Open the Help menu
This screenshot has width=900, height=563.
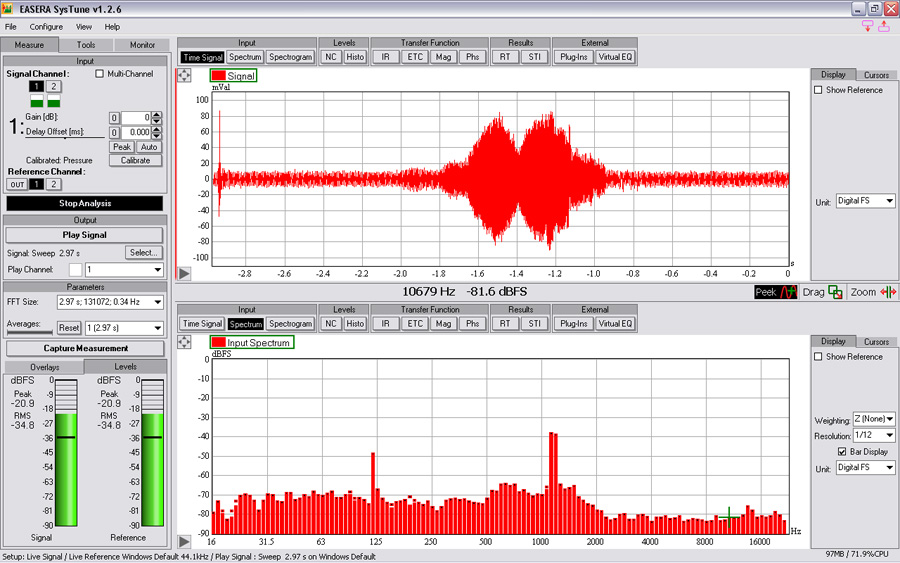[112, 27]
